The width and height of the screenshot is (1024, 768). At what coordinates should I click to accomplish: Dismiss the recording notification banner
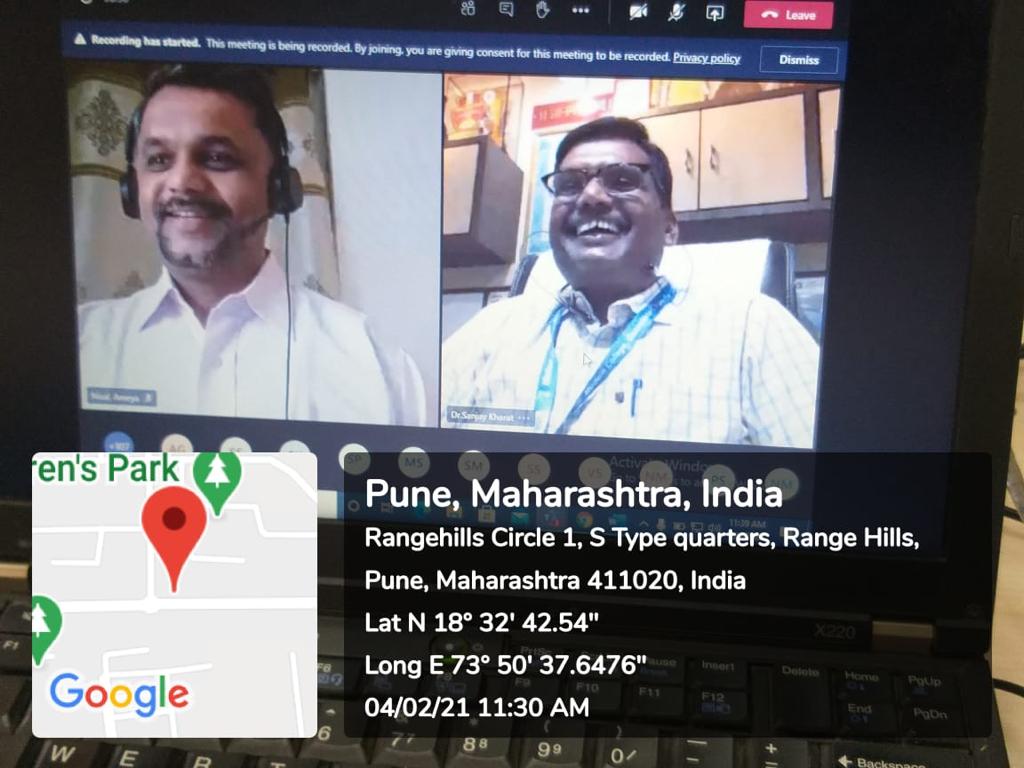[x=799, y=60]
